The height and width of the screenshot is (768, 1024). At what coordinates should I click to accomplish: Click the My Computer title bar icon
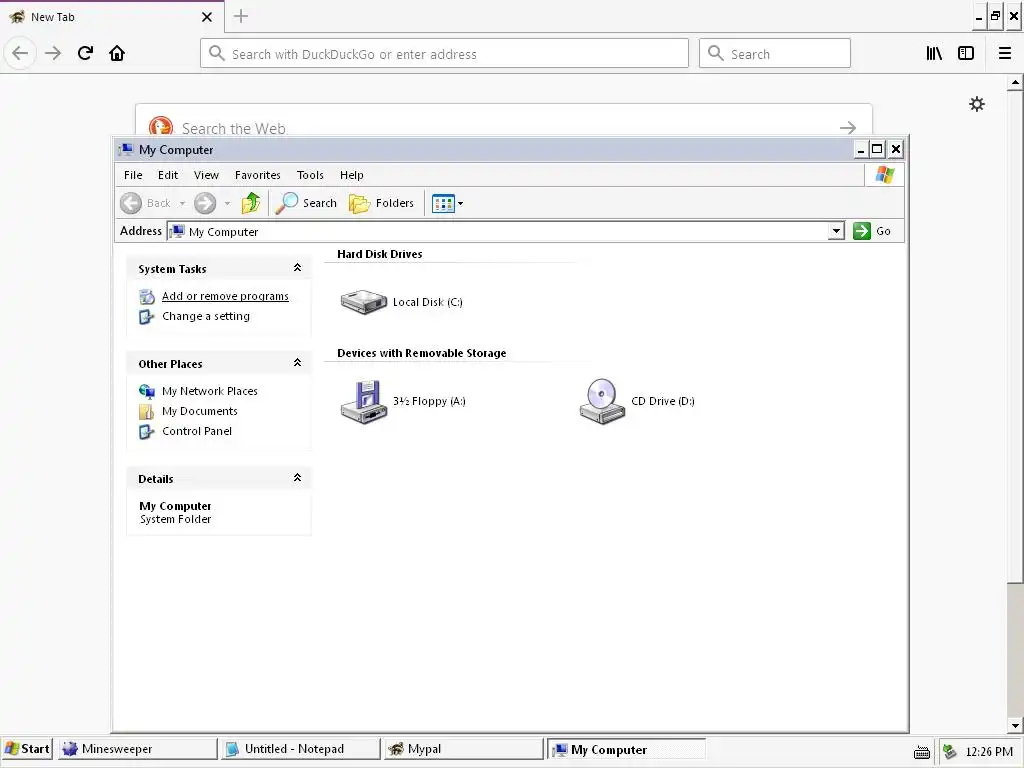(x=126, y=150)
